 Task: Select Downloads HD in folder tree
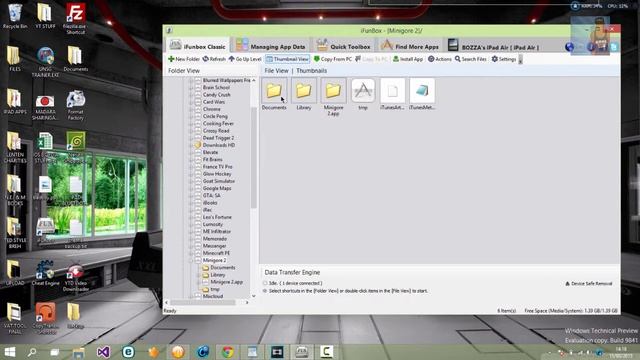[x=219, y=145]
